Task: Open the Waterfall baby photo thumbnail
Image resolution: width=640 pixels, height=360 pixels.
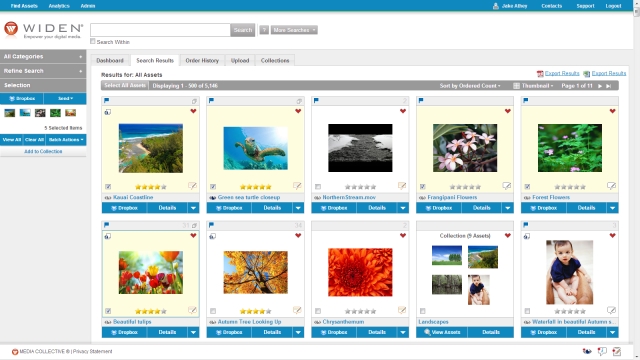Action: pyautogui.click(x=569, y=272)
